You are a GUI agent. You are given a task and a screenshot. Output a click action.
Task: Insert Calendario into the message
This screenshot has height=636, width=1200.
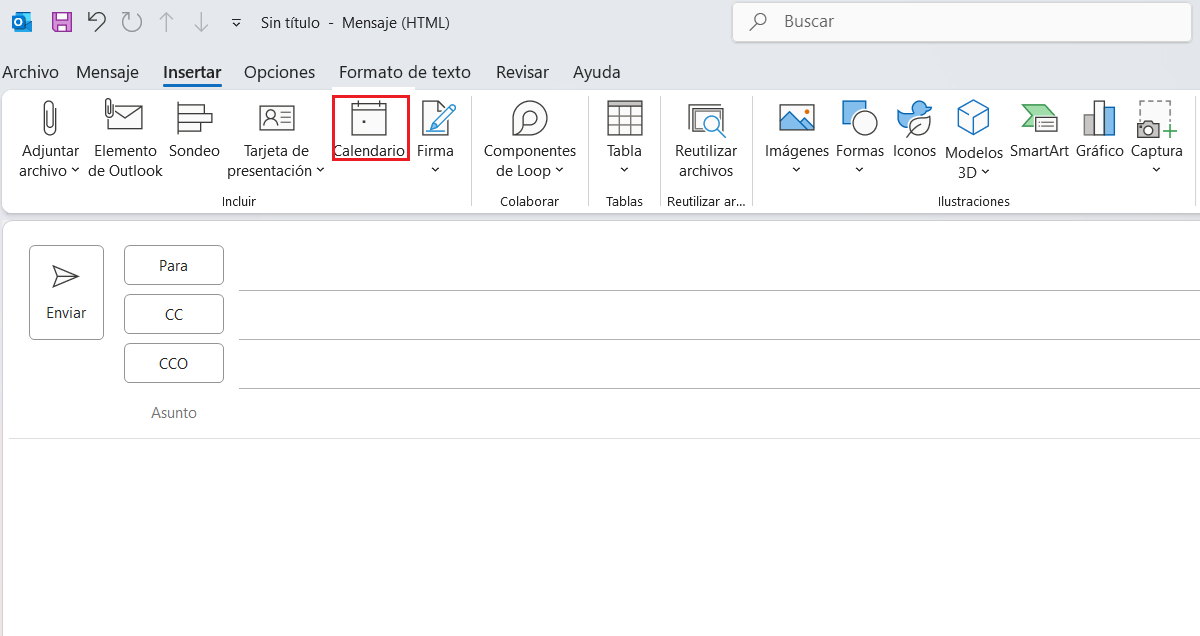(x=369, y=130)
